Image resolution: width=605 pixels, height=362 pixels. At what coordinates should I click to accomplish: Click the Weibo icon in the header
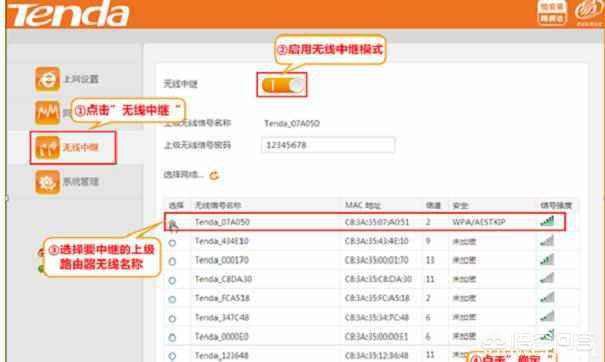pyautogui.click(x=588, y=13)
